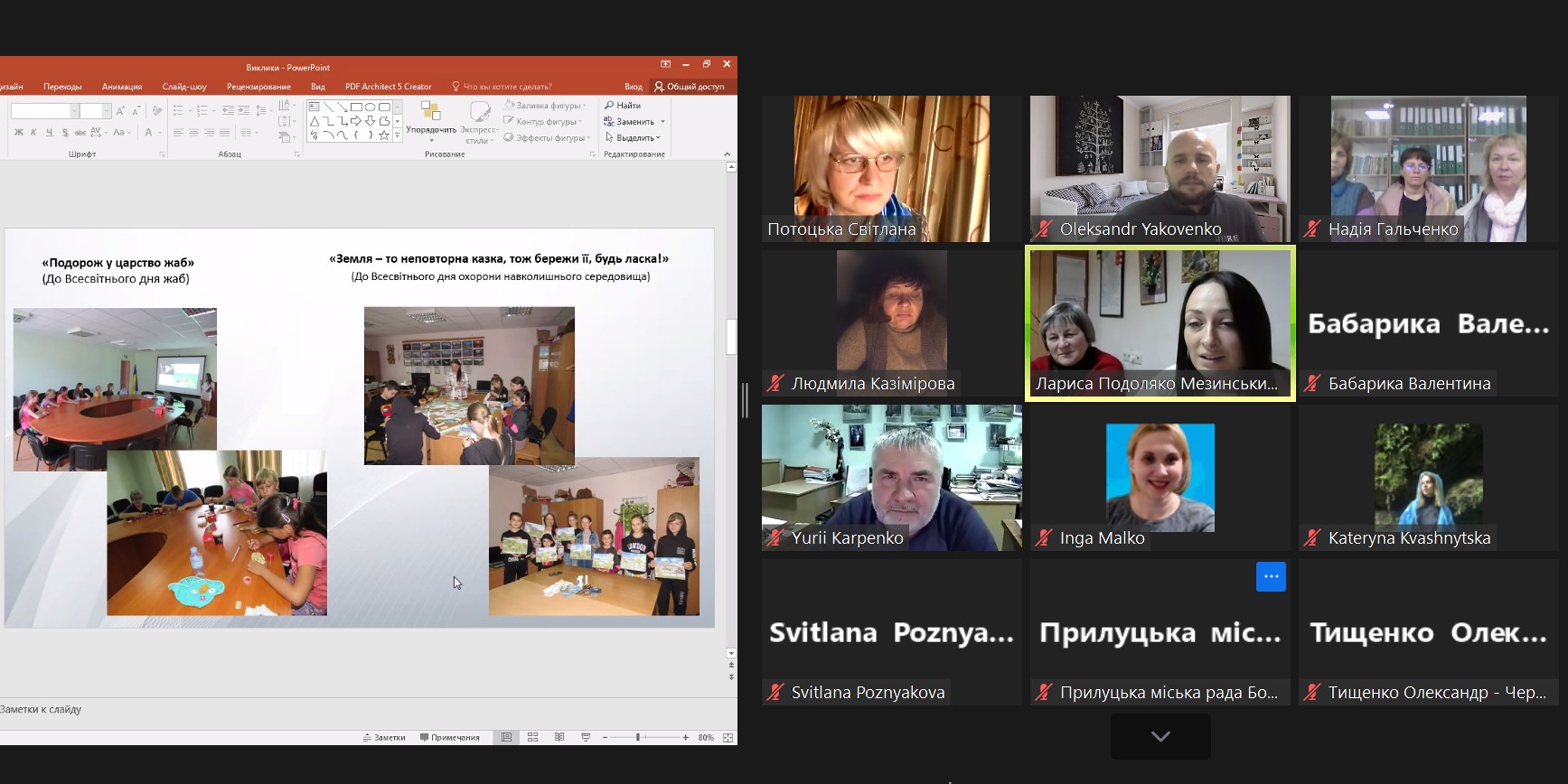Image resolution: width=1568 pixels, height=784 pixels.
Task: Open the Анимация ribbon tab
Action: tap(122, 87)
